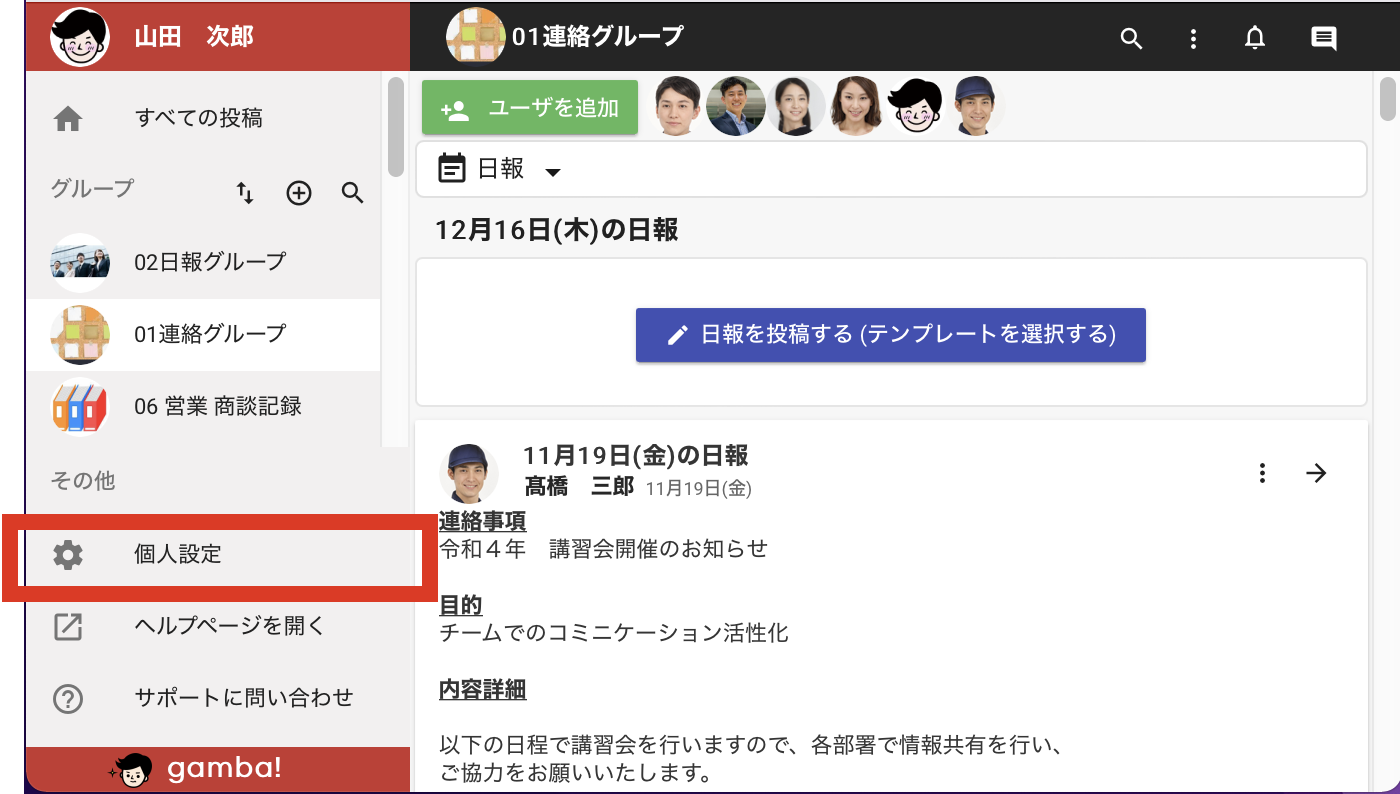Viewport: 1400px width, 794px height.
Task: Click the 内容詳細 heading in post
Action: 483,691
